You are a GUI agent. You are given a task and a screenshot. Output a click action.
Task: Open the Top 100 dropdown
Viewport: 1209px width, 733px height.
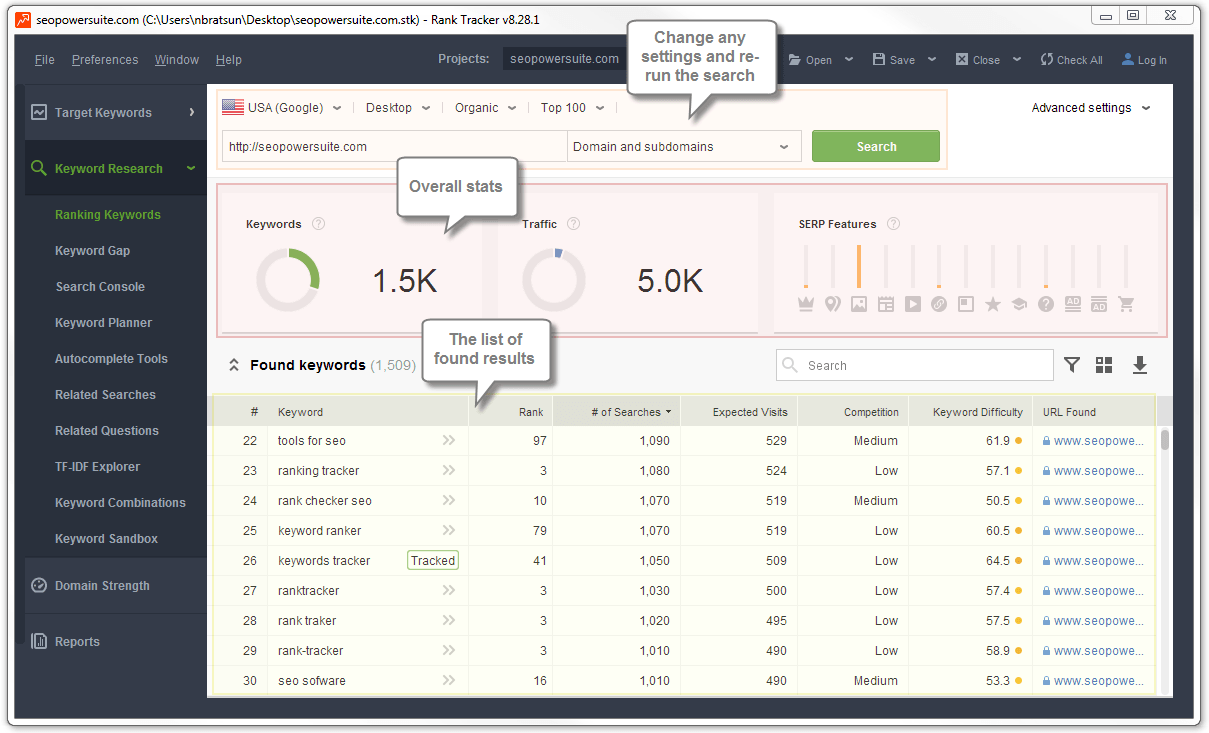[573, 108]
